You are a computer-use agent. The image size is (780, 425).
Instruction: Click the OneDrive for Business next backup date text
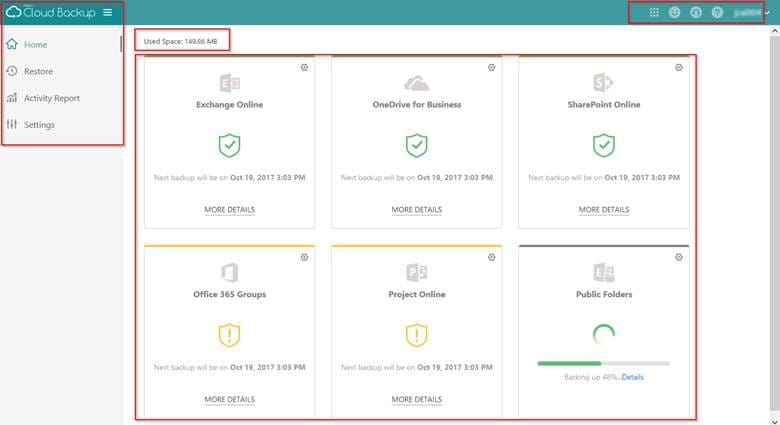pyautogui.click(x=416, y=177)
